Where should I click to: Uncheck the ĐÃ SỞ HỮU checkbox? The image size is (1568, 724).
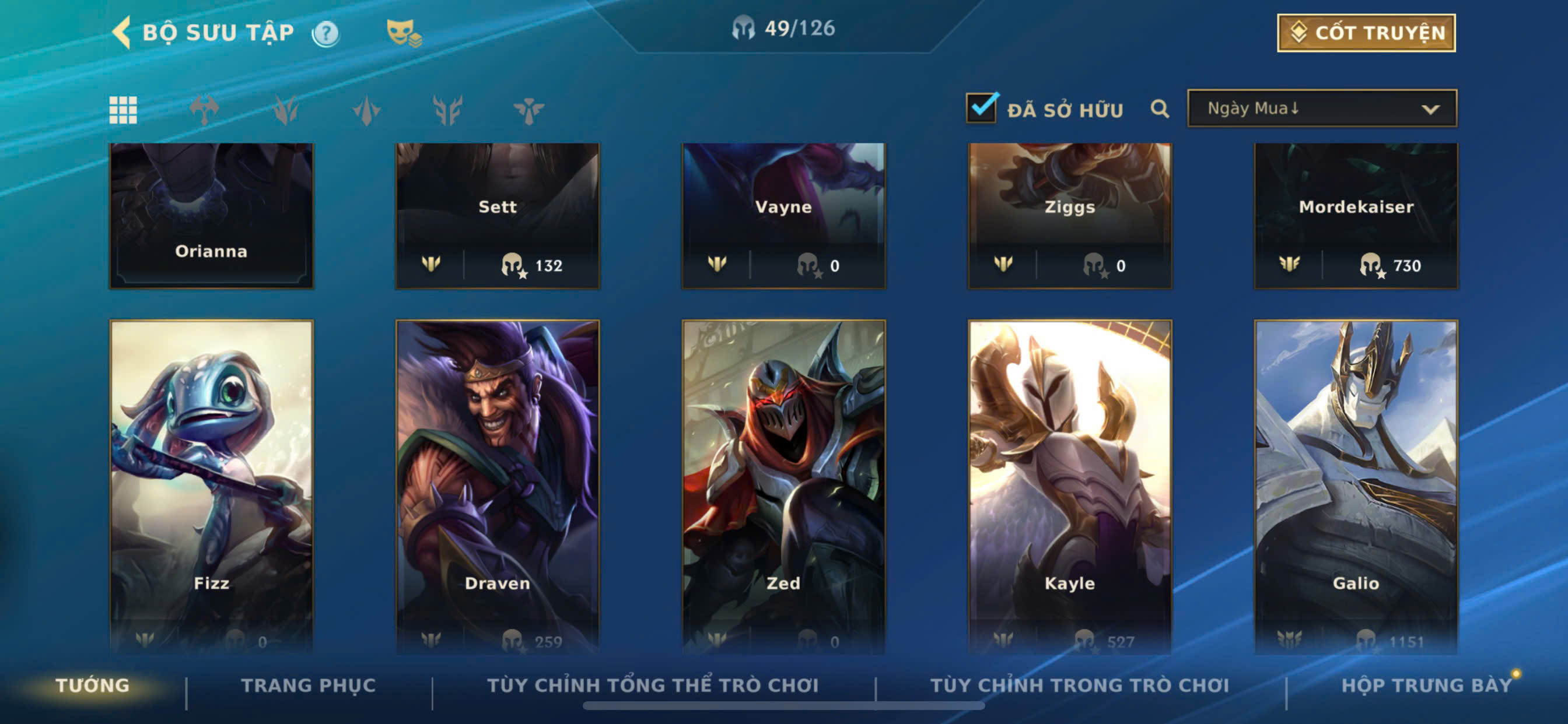point(981,108)
